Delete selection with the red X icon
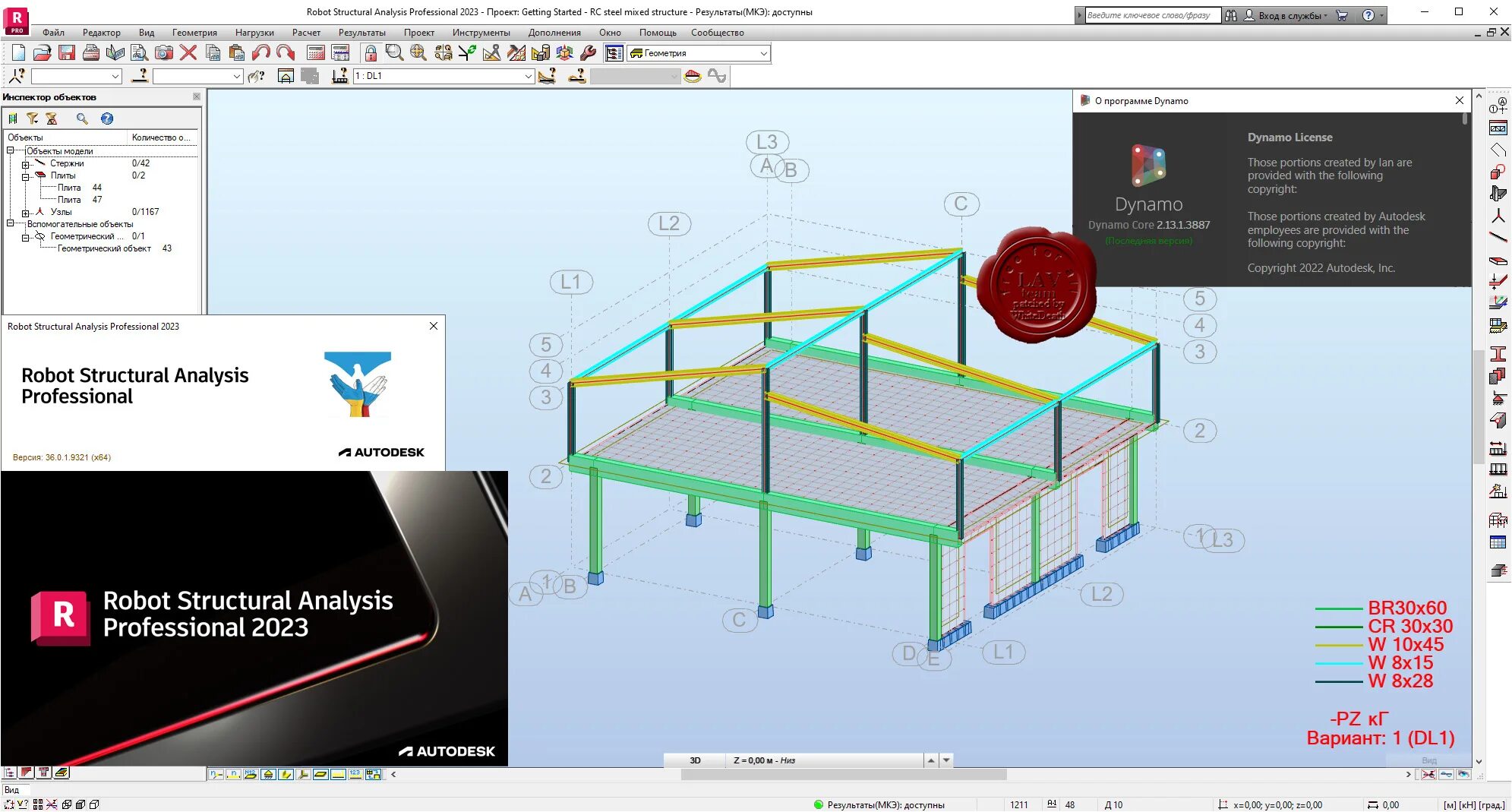 [x=188, y=52]
